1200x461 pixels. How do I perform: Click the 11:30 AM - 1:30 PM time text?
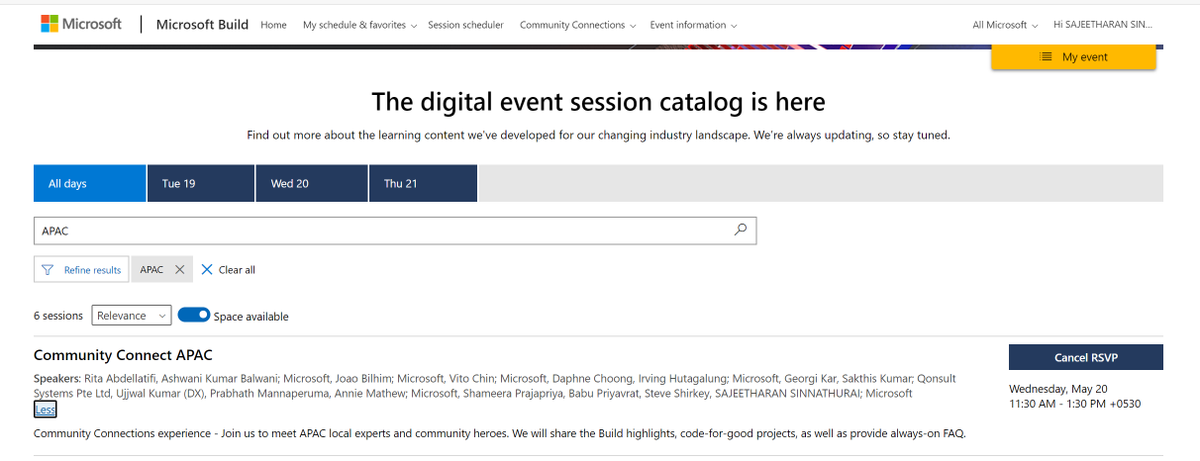[1075, 404]
